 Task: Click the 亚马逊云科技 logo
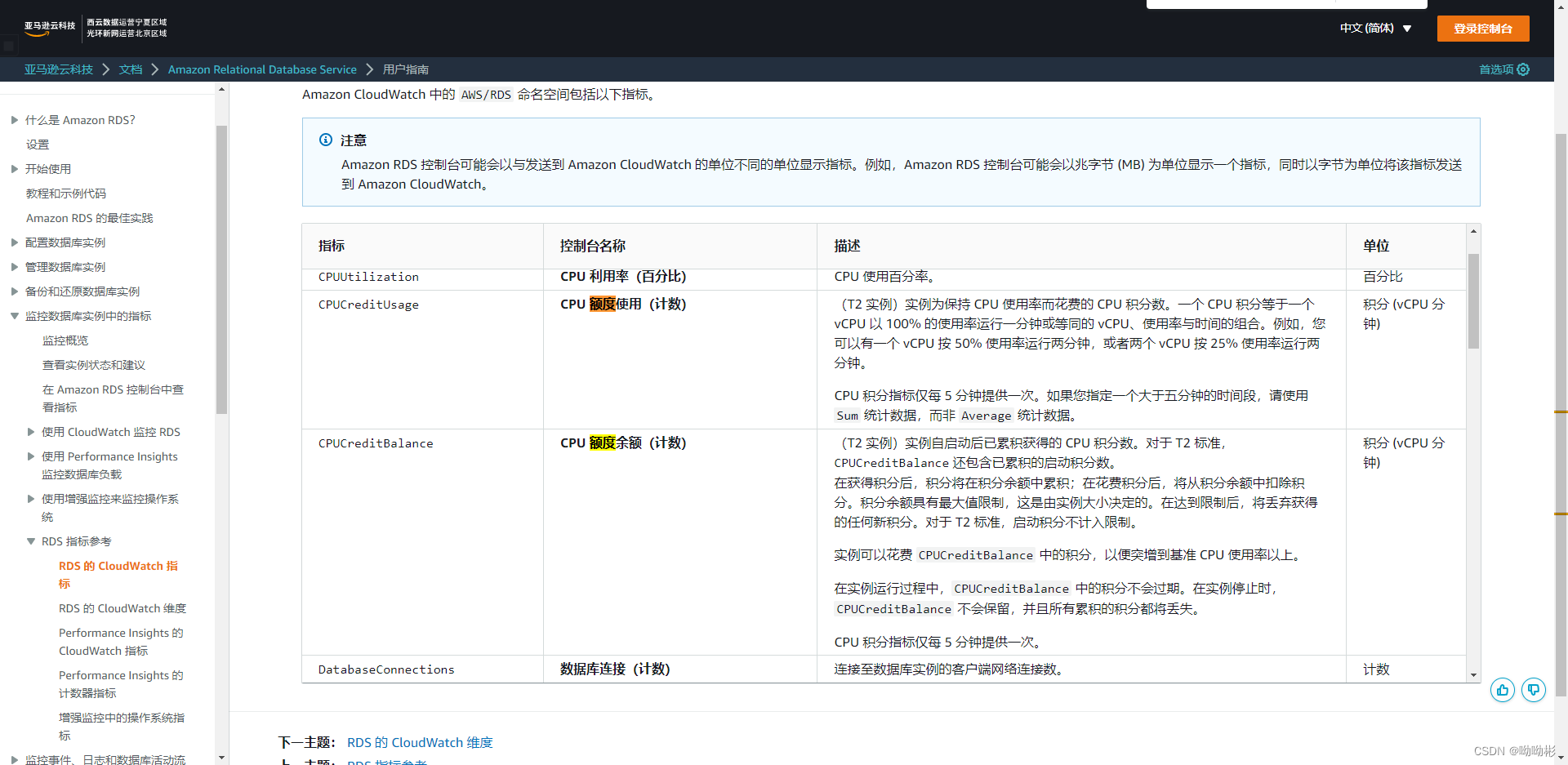tap(50, 28)
